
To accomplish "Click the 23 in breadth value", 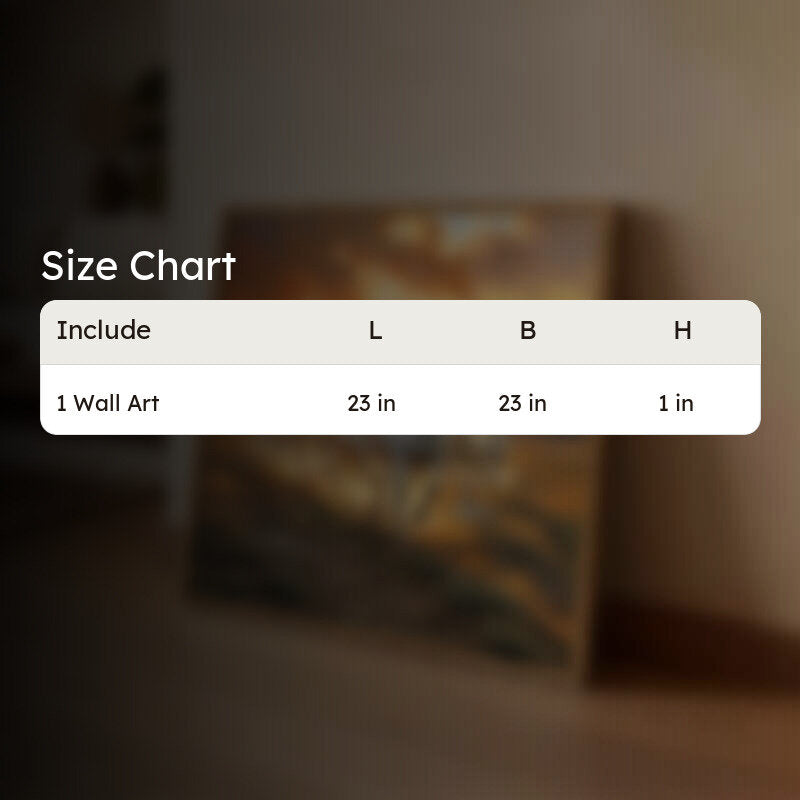I will [522, 403].
